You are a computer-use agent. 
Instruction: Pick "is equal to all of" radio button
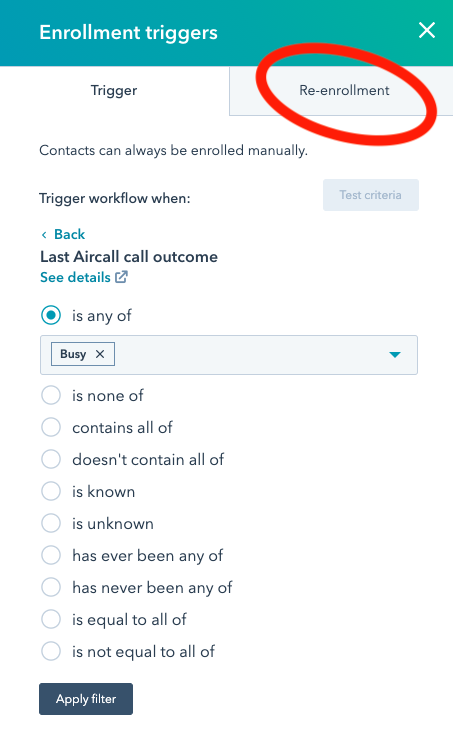(51, 619)
